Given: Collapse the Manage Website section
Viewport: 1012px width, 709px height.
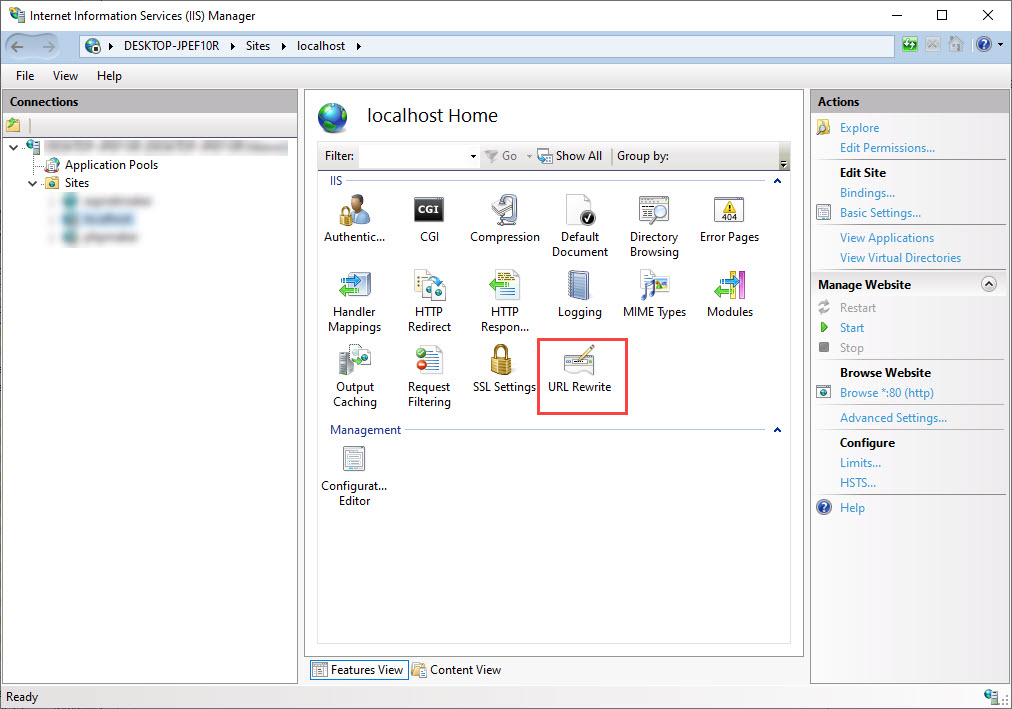Looking at the screenshot, I should pos(989,284).
